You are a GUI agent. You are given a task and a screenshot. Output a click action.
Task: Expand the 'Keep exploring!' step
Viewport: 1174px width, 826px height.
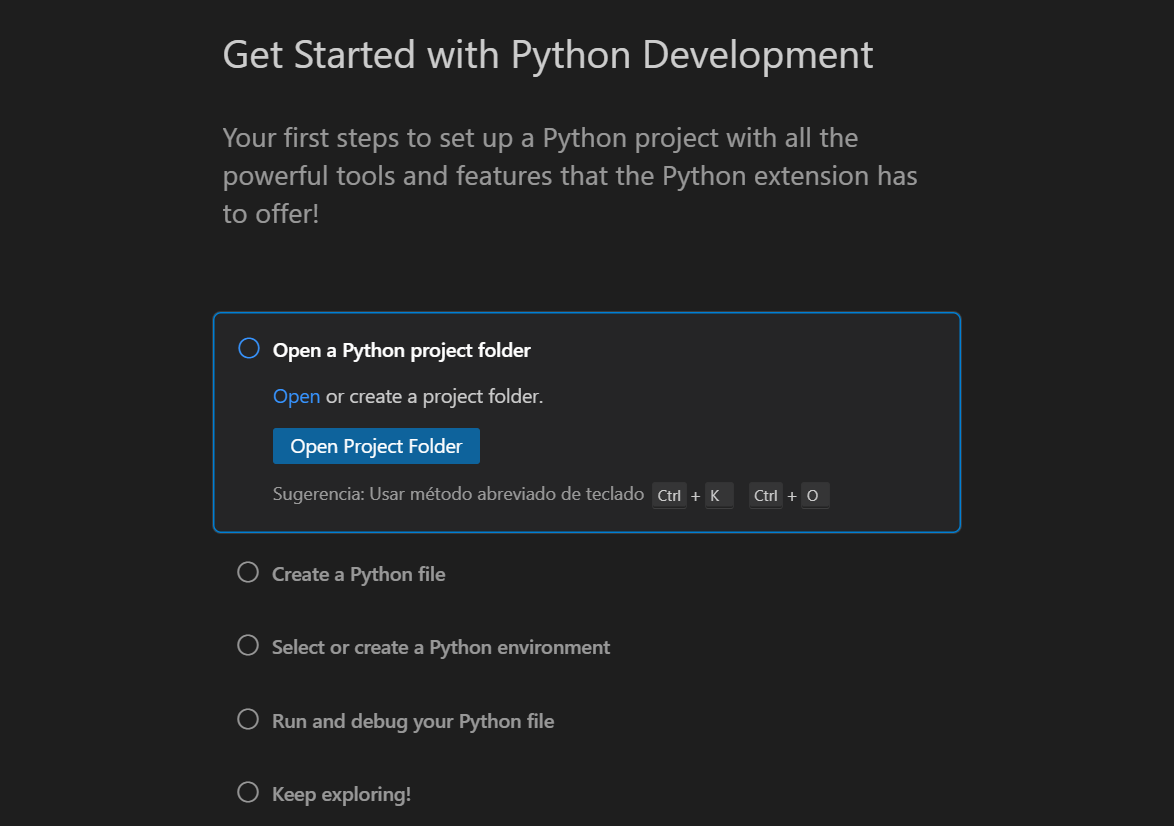coord(341,794)
